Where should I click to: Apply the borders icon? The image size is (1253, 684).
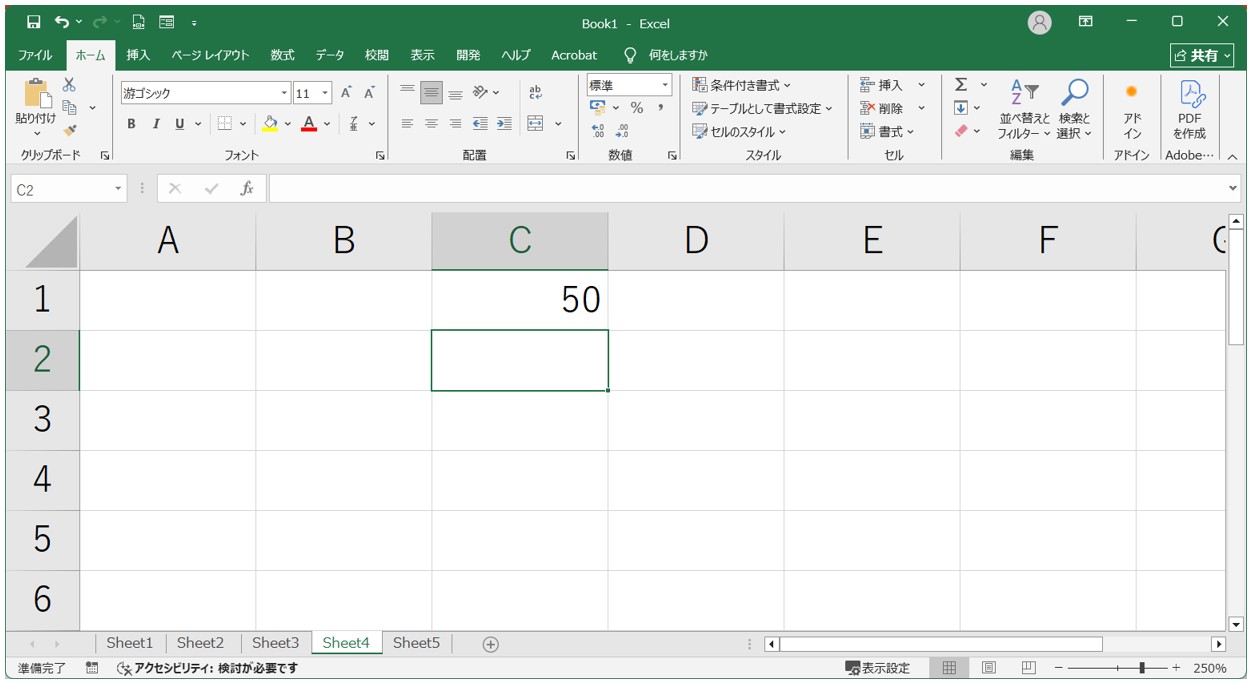point(225,124)
